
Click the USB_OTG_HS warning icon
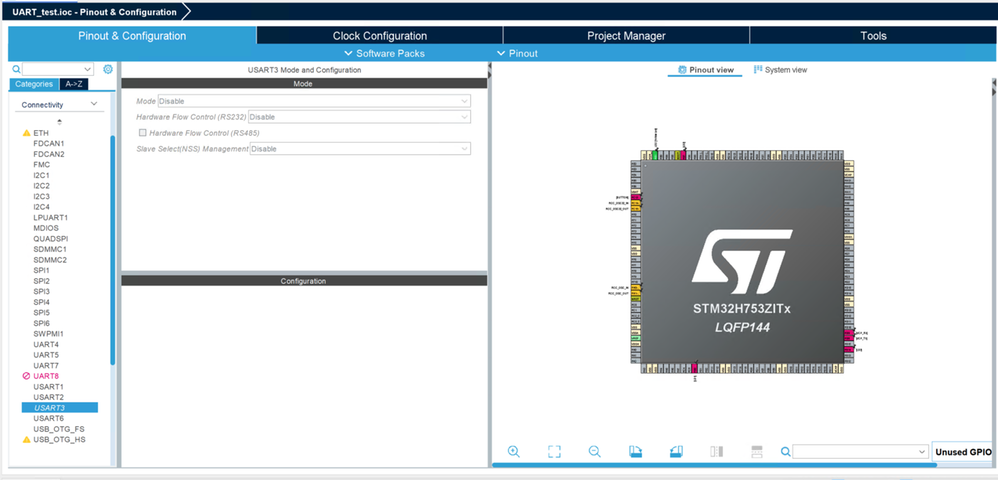click(26, 439)
